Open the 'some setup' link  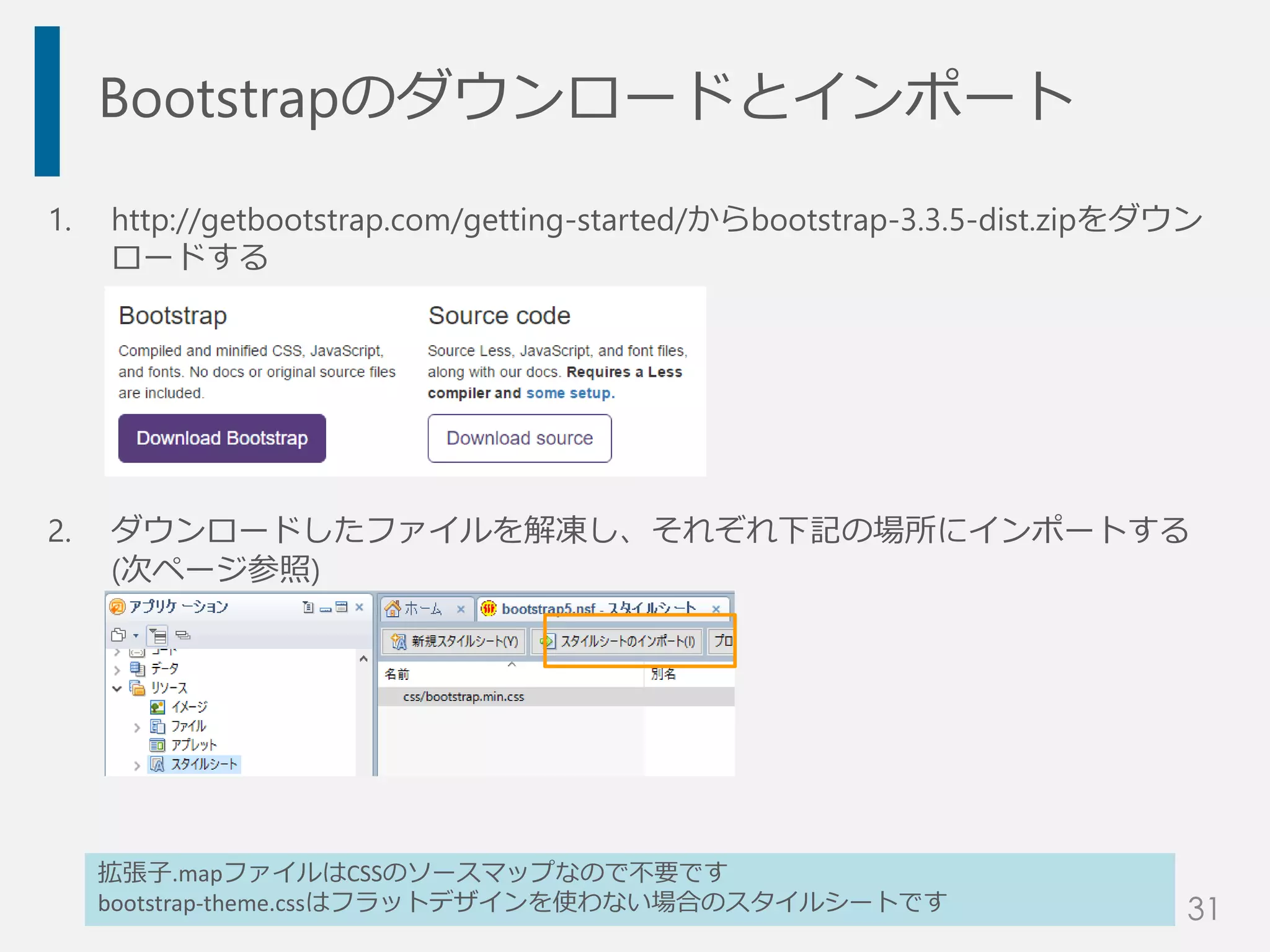571,393
